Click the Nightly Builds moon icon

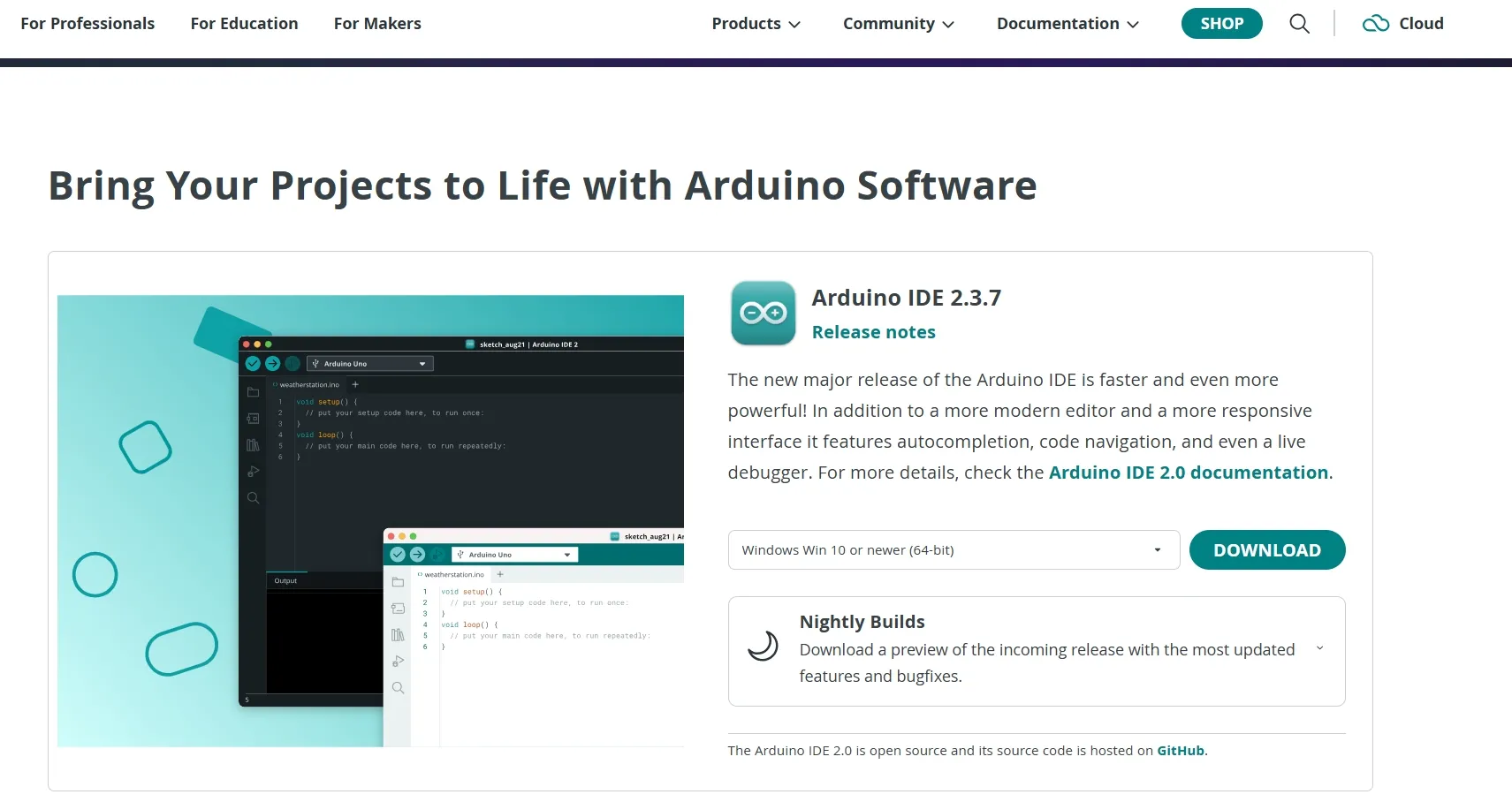click(x=763, y=647)
